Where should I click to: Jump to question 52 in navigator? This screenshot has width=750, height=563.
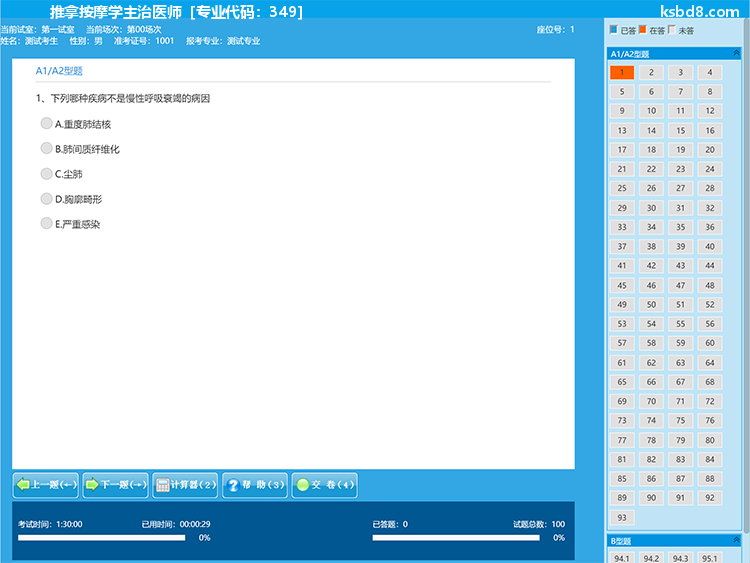point(710,304)
